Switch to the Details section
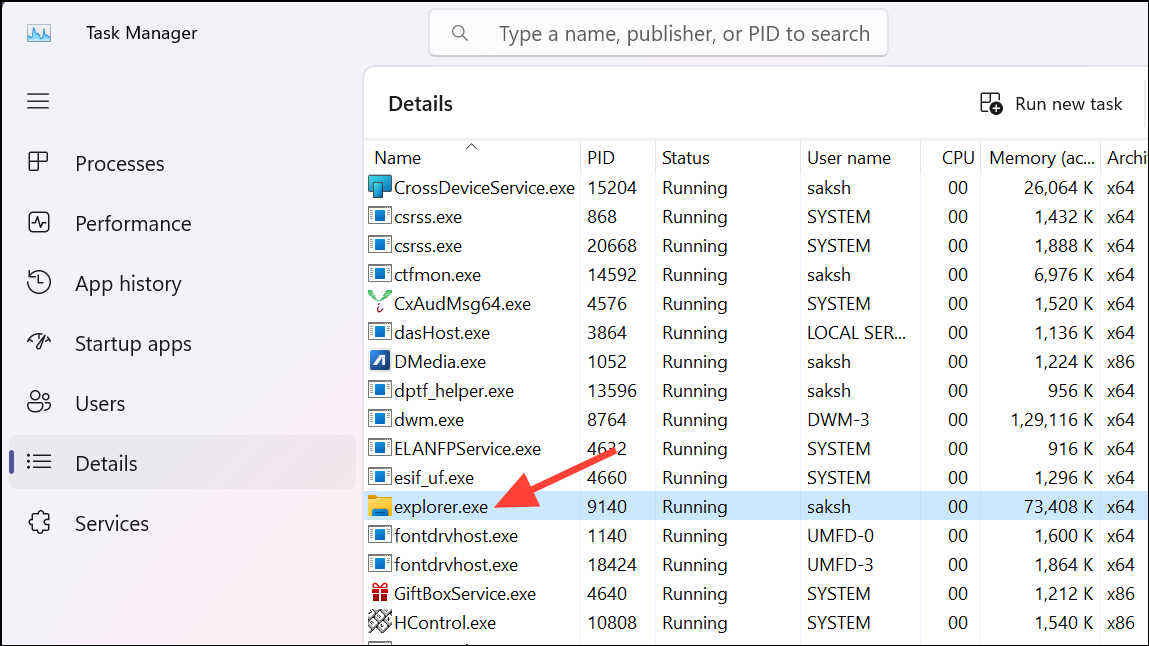 point(106,463)
